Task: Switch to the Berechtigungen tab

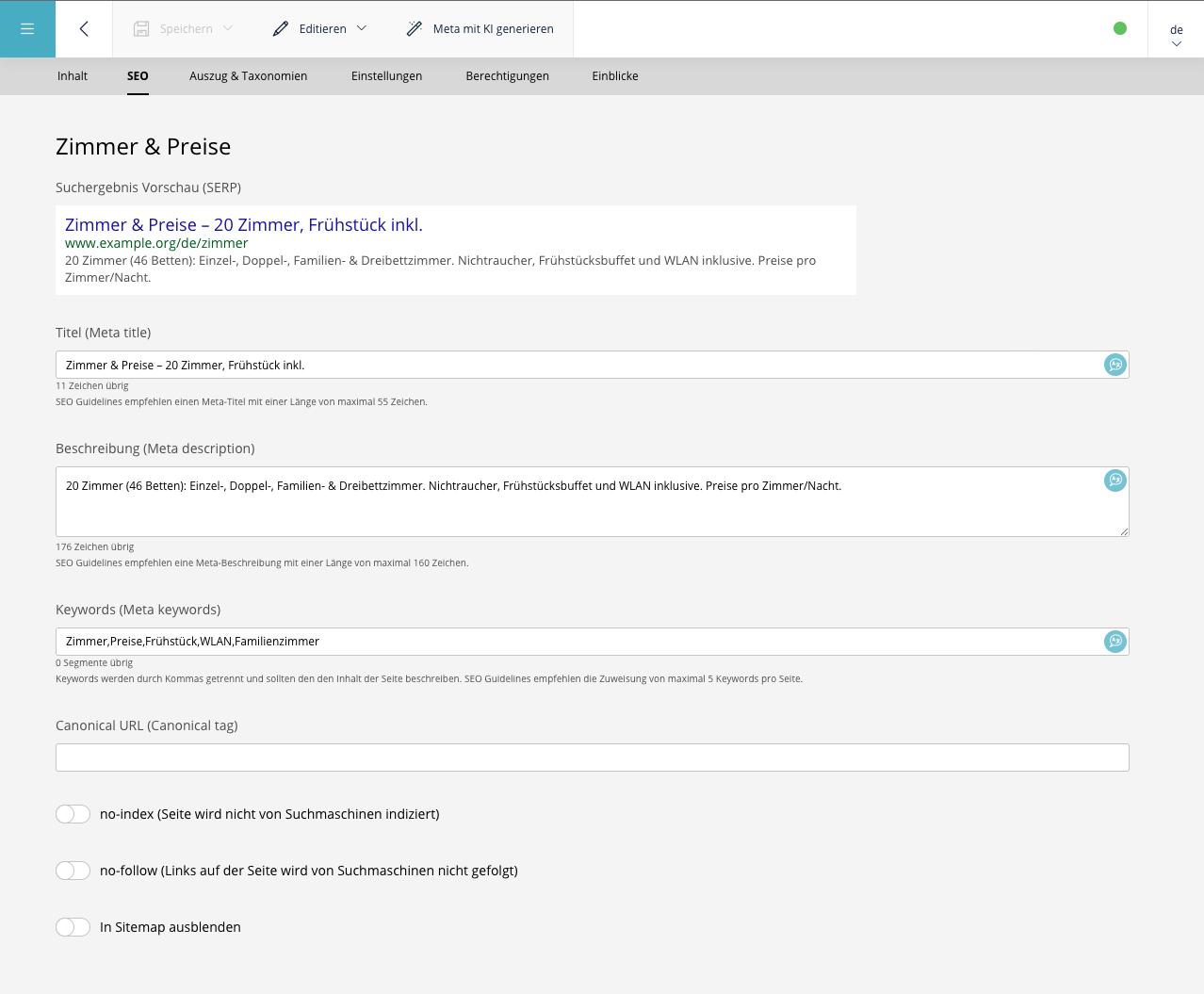Action: 507,76
